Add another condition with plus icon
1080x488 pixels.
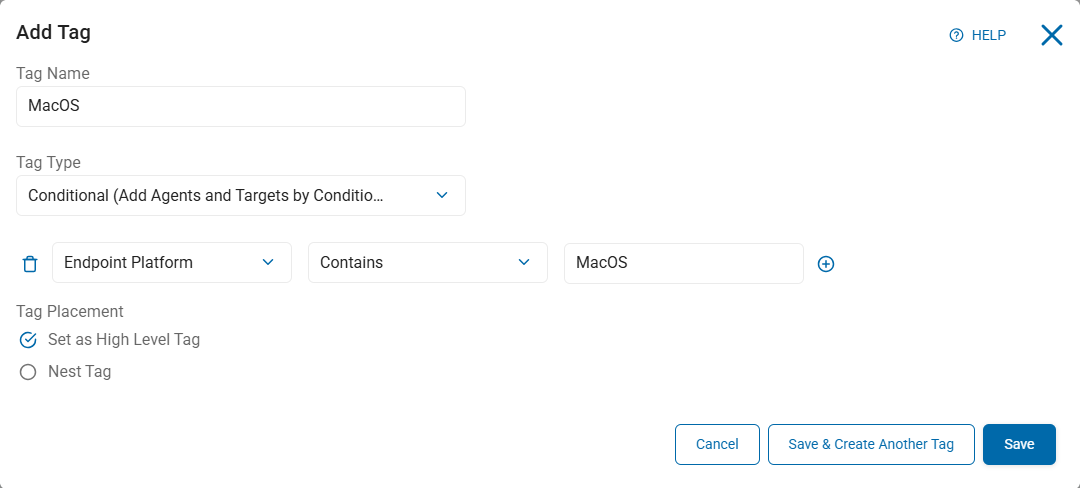(826, 264)
